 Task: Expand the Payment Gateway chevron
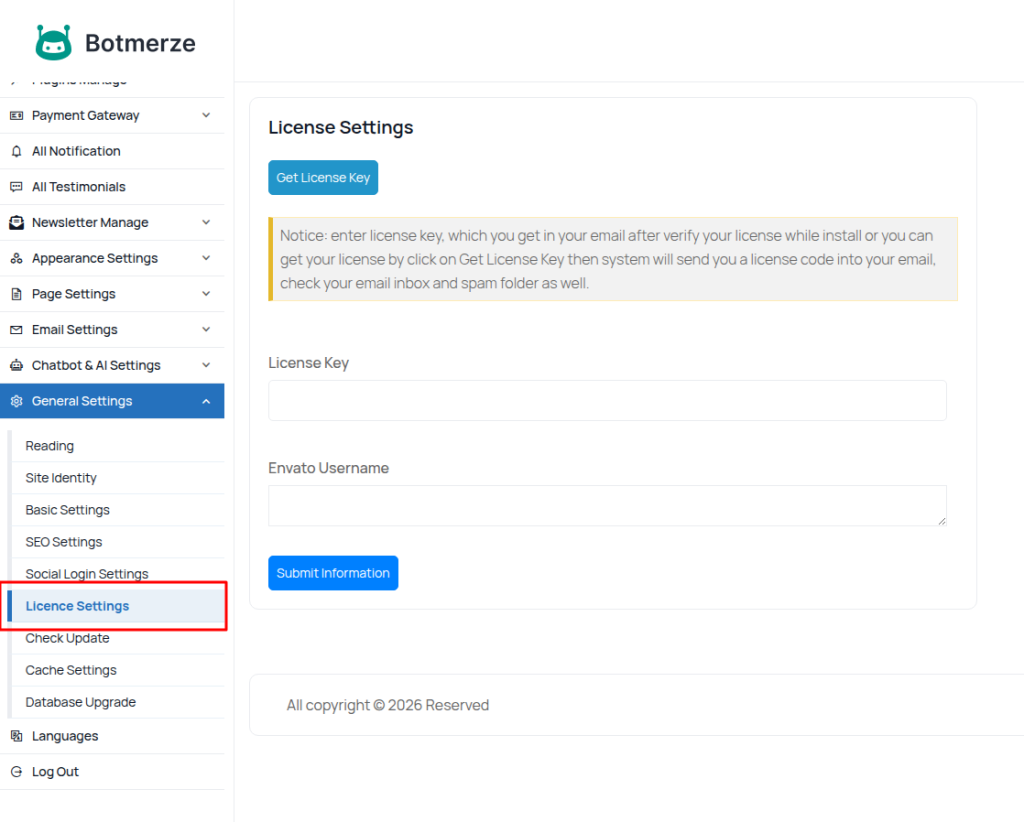coord(206,116)
